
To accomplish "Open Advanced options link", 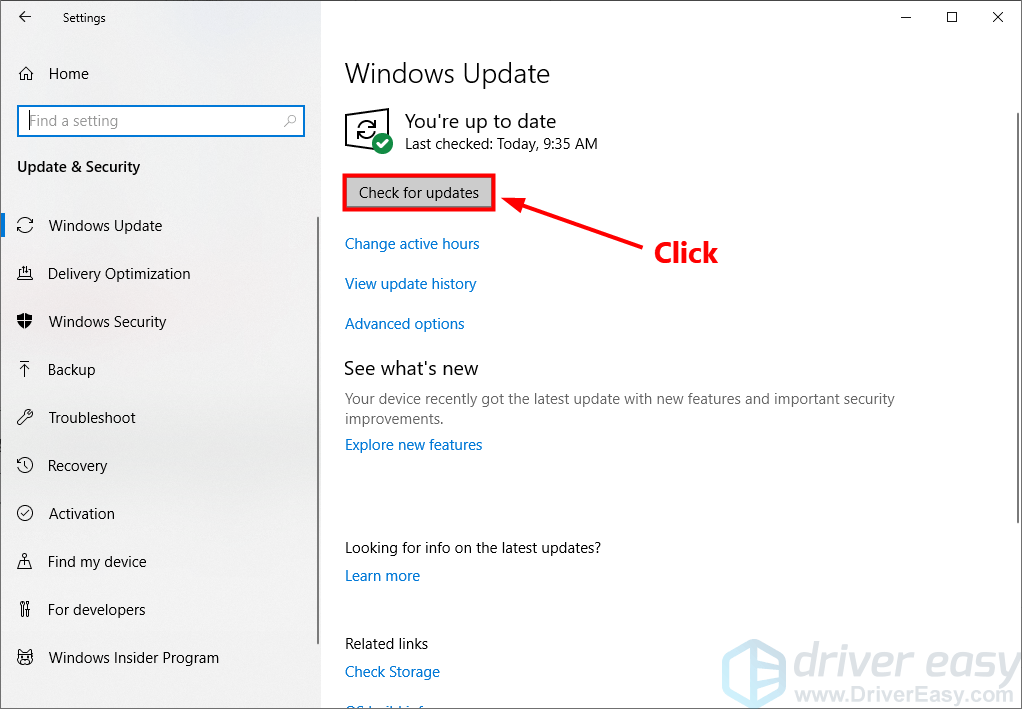I will (405, 324).
